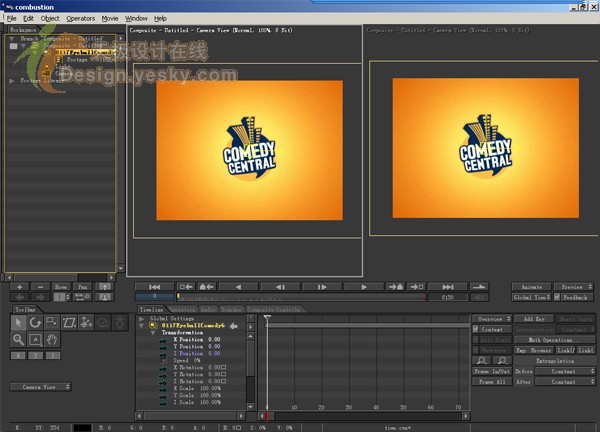The height and width of the screenshot is (432, 600).
Task: Click the playback scrubber bar
Action: 301,297
